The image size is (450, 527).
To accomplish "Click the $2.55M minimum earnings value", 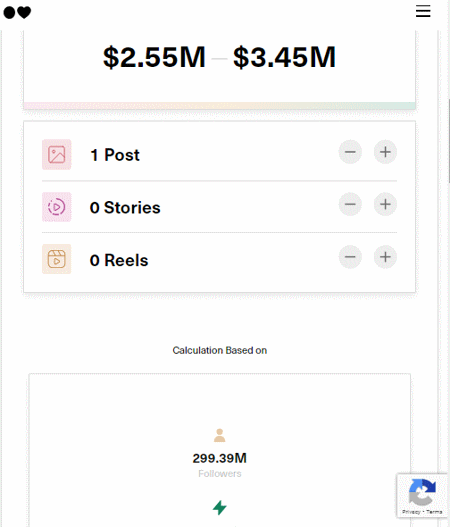I will (x=154, y=57).
